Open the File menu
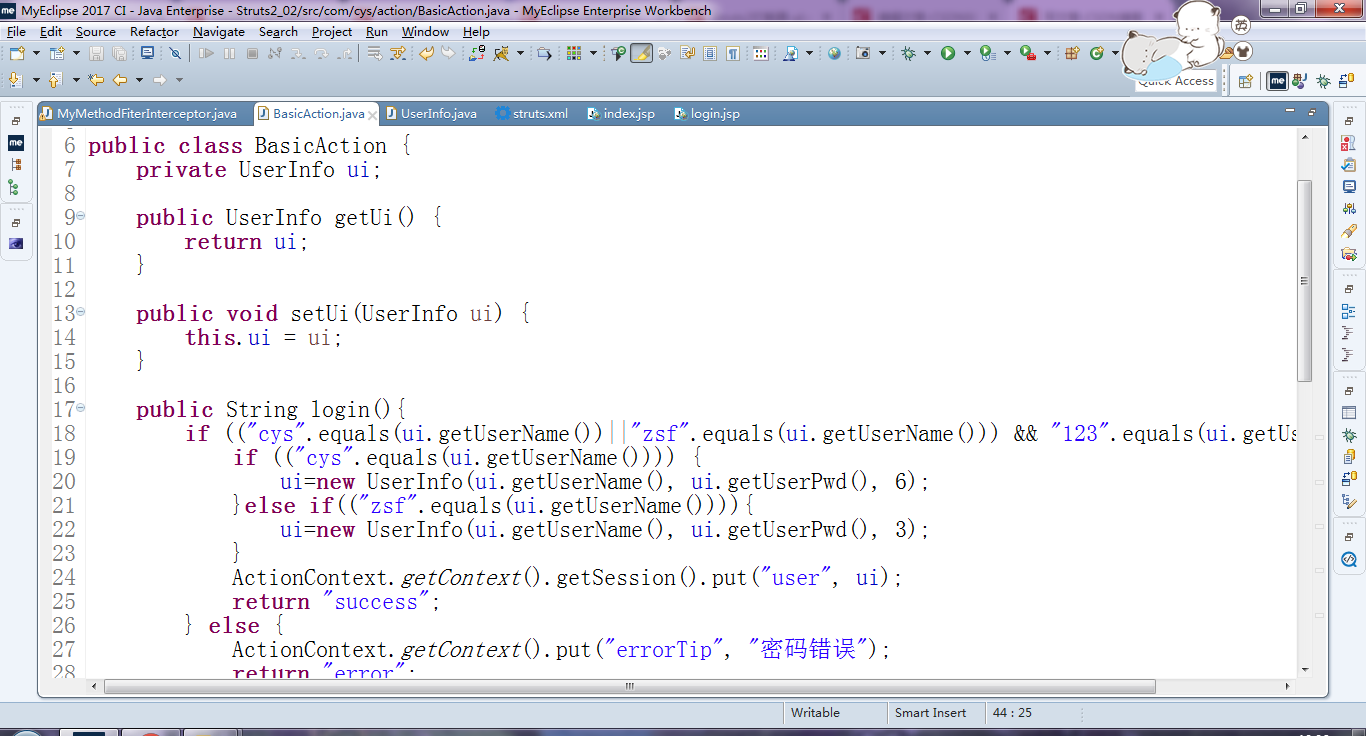 pyautogui.click(x=16, y=31)
